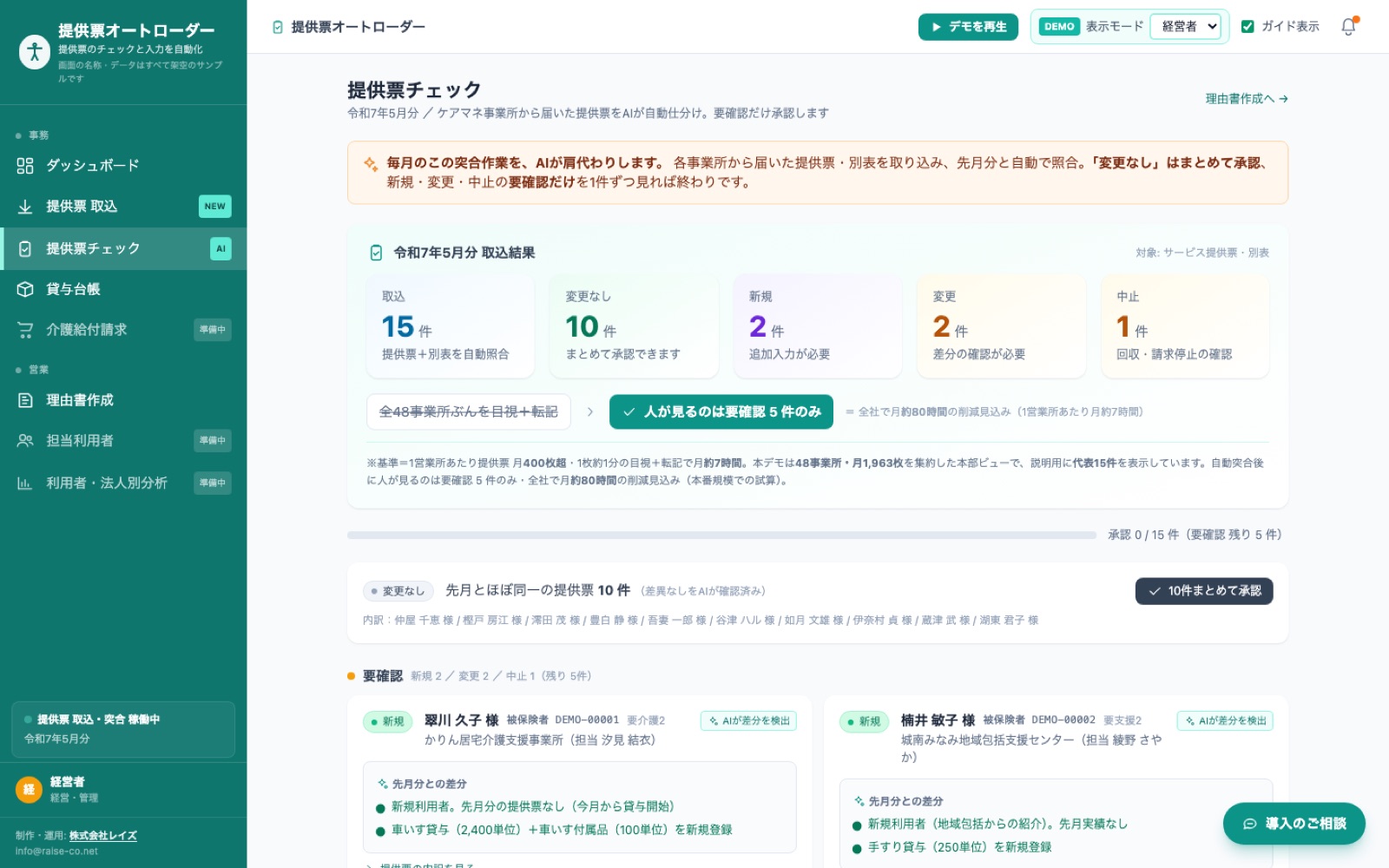Click 準備中 badge beside 介護給付請求
Screen dimensions: 1389x868
point(213,330)
